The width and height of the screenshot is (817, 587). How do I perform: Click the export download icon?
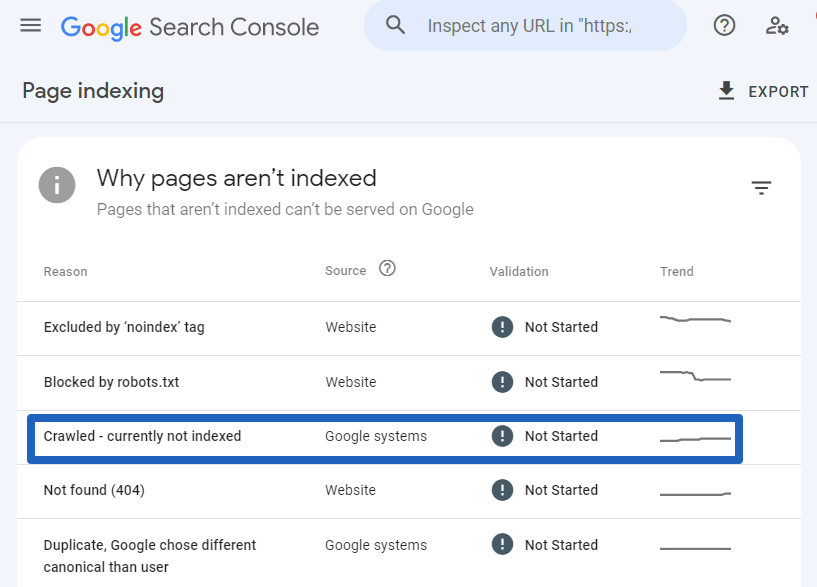(726, 91)
